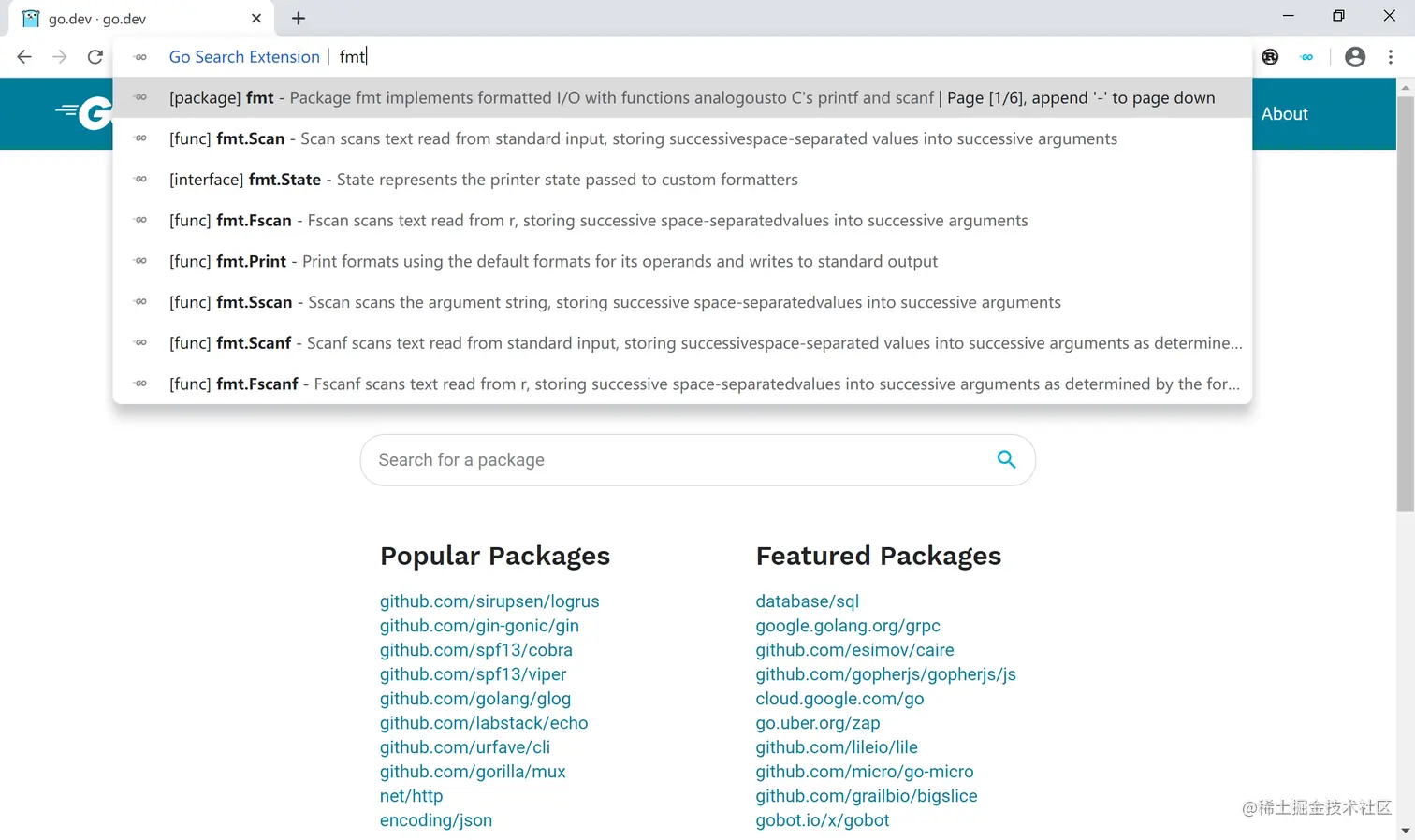Click the omnibox text after Go Search Extension
This screenshot has width=1415, height=840.
353,57
